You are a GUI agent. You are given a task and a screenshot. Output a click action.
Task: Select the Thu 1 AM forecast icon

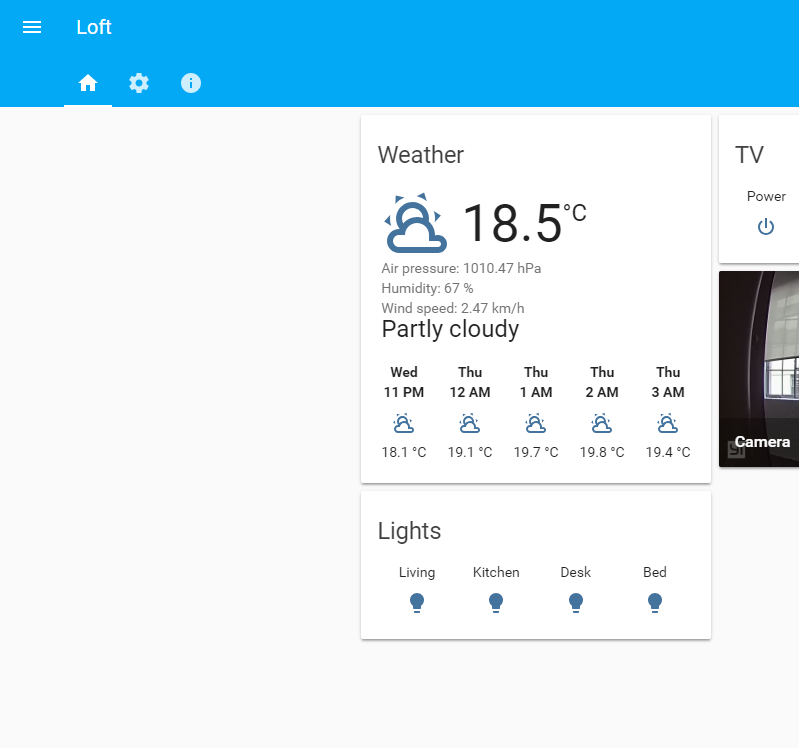coord(536,423)
